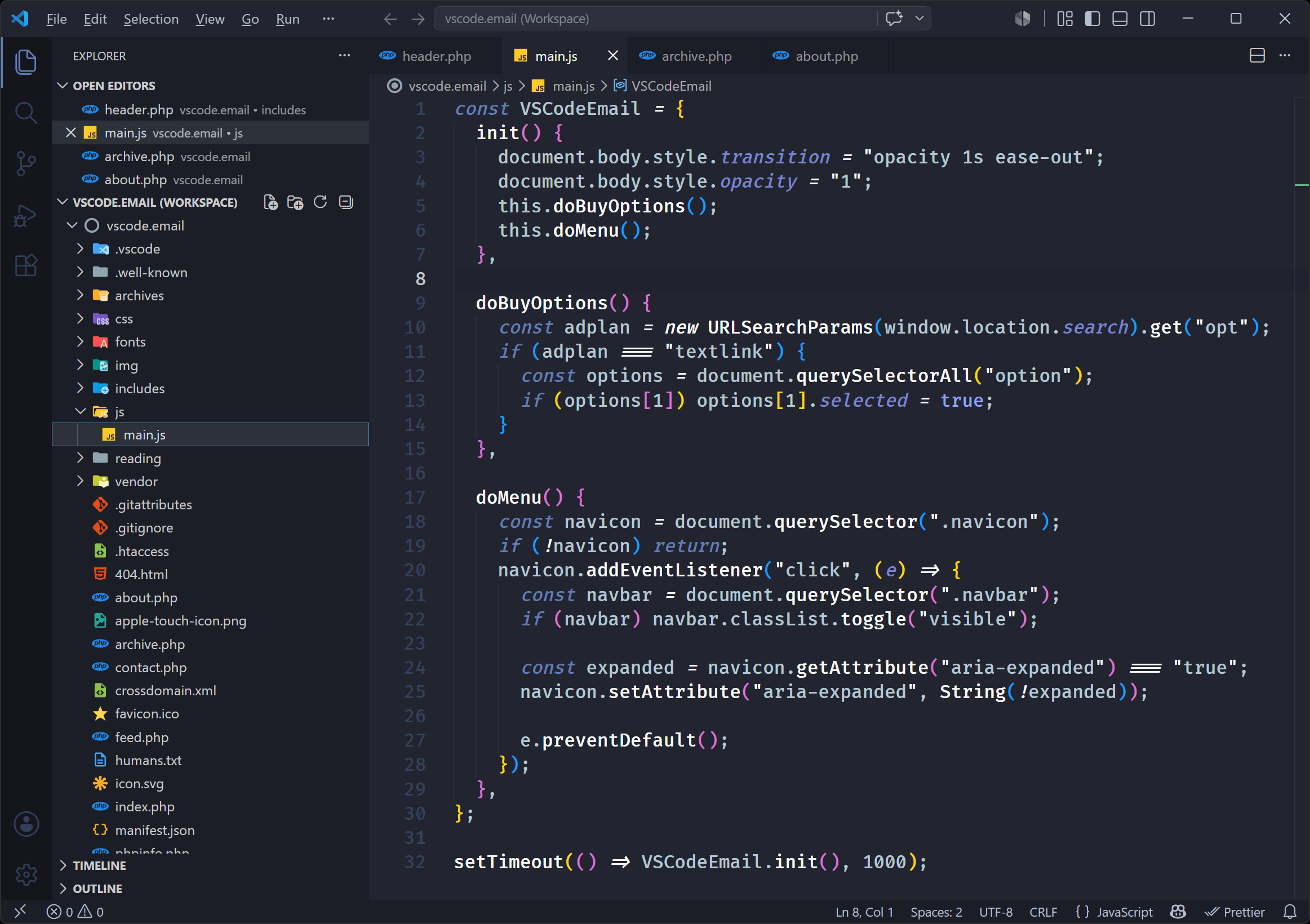Image resolution: width=1310 pixels, height=924 pixels.
Task: Click Ln 8, Col 1 in status bar
Action: click(x=864, y=912)
